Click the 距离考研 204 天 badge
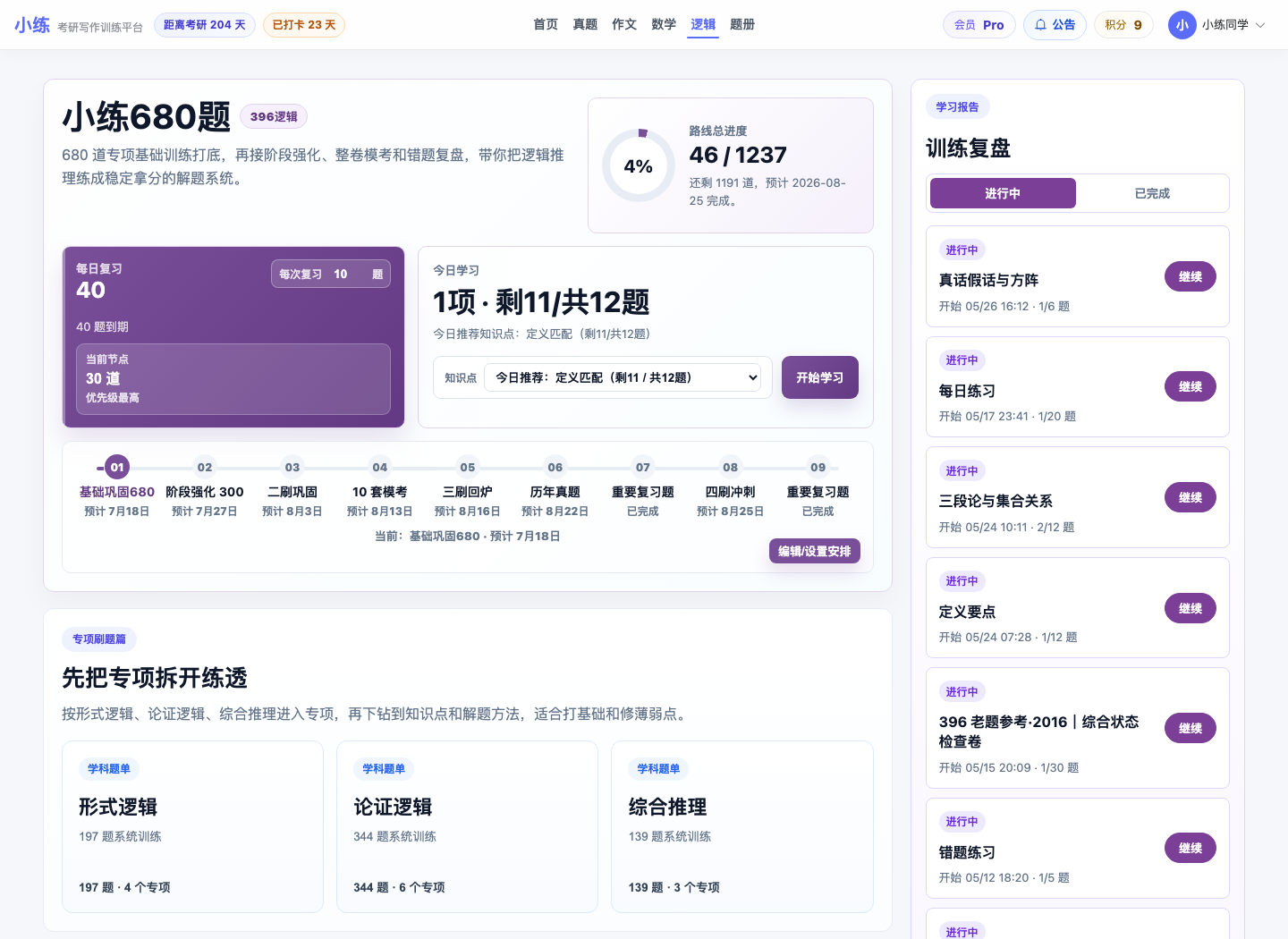 (x=205, y=25)
